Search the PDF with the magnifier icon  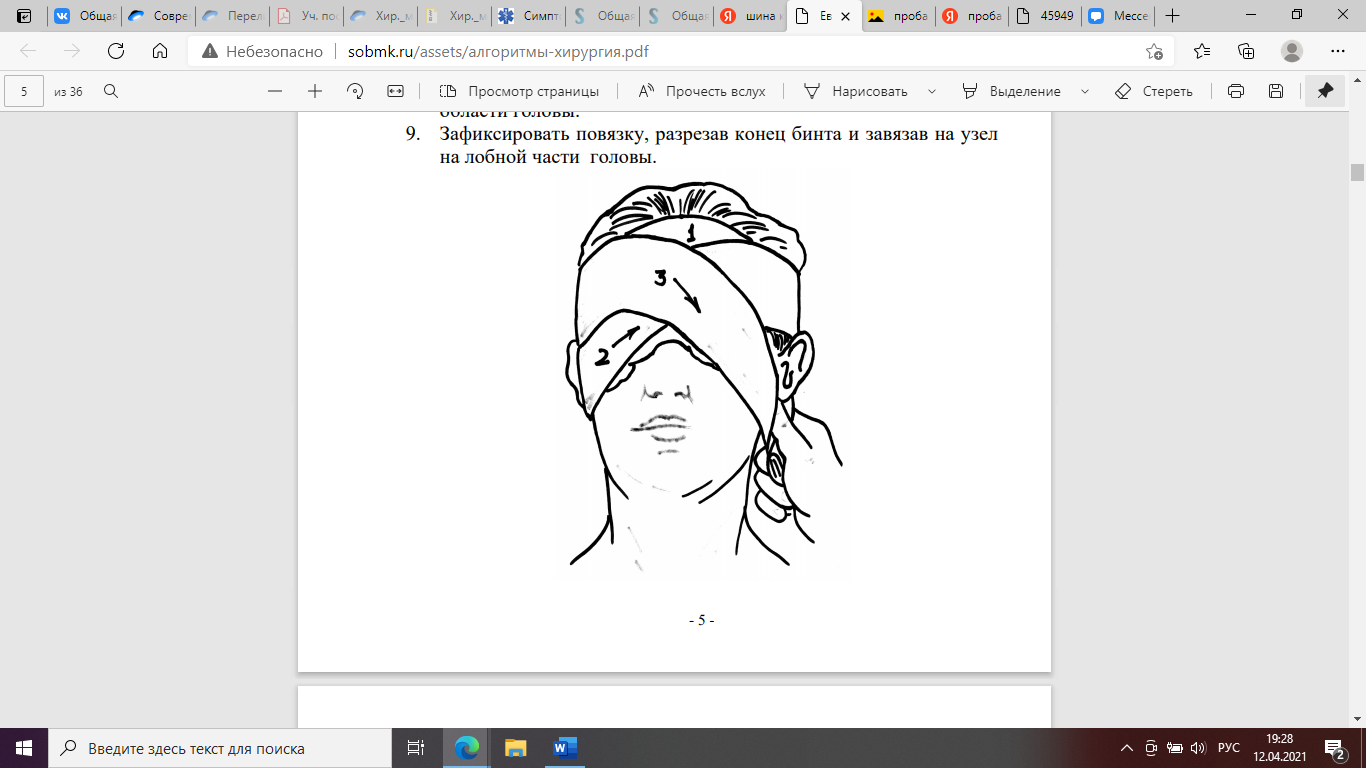click(111, 91)
